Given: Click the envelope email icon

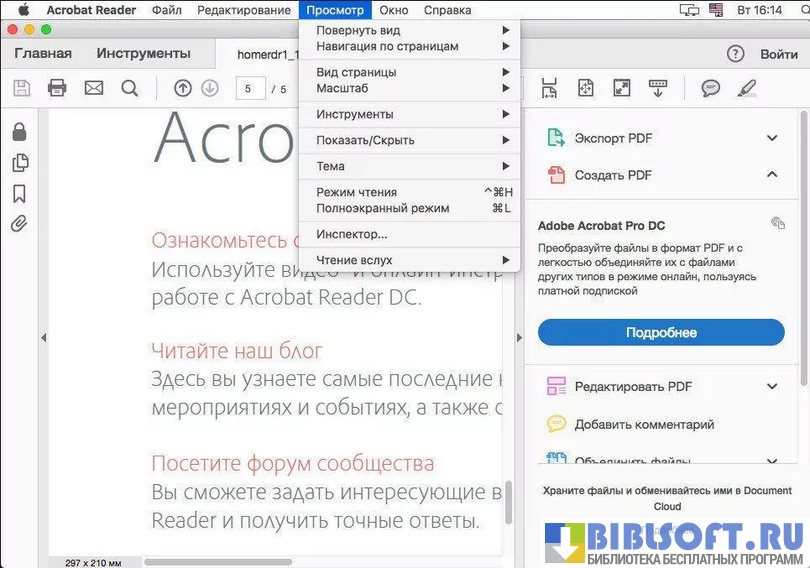Looking at the screenshot, I should point(93,88).
